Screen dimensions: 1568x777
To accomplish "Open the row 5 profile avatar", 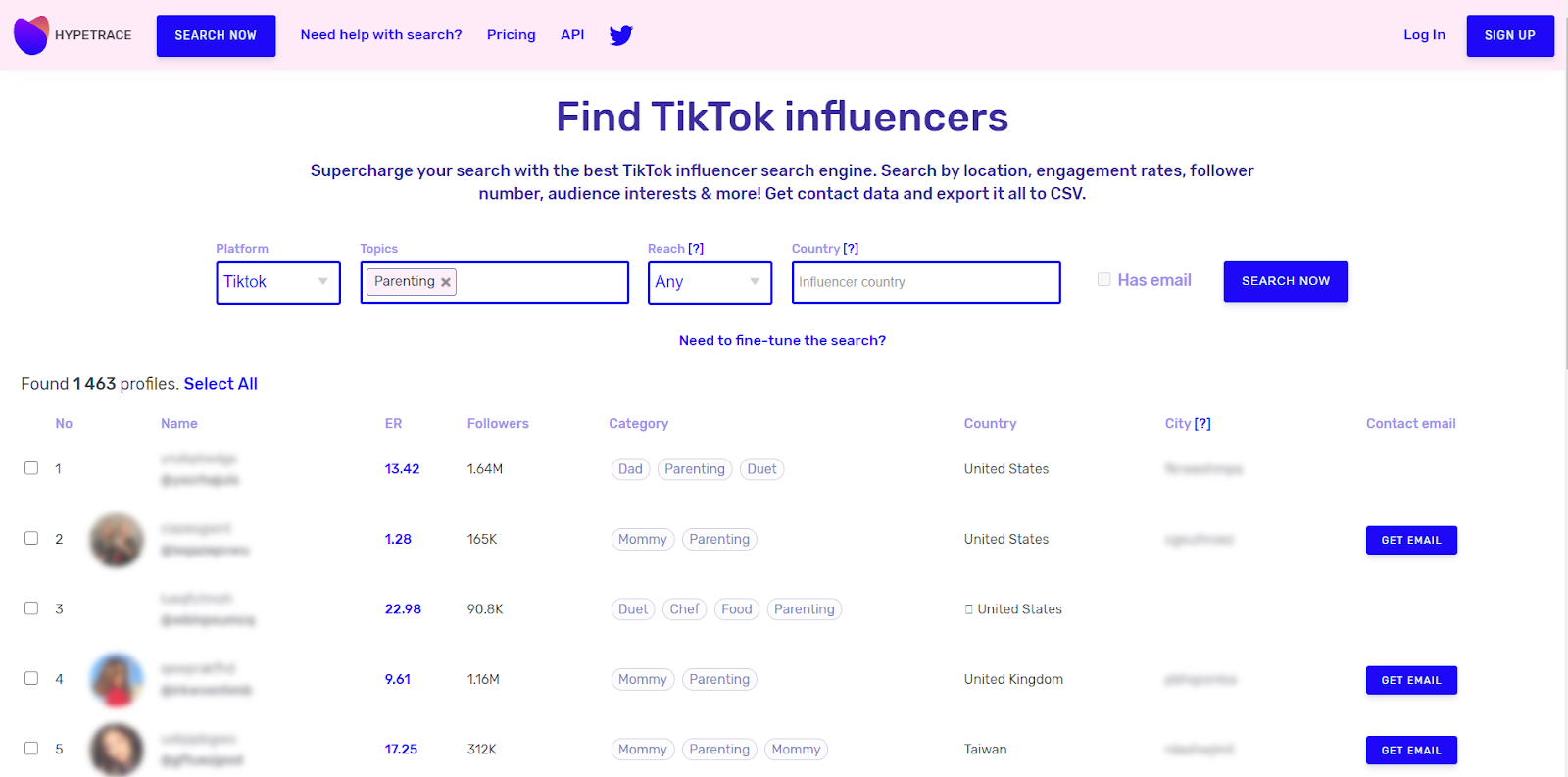I will (x=117, y=750).
